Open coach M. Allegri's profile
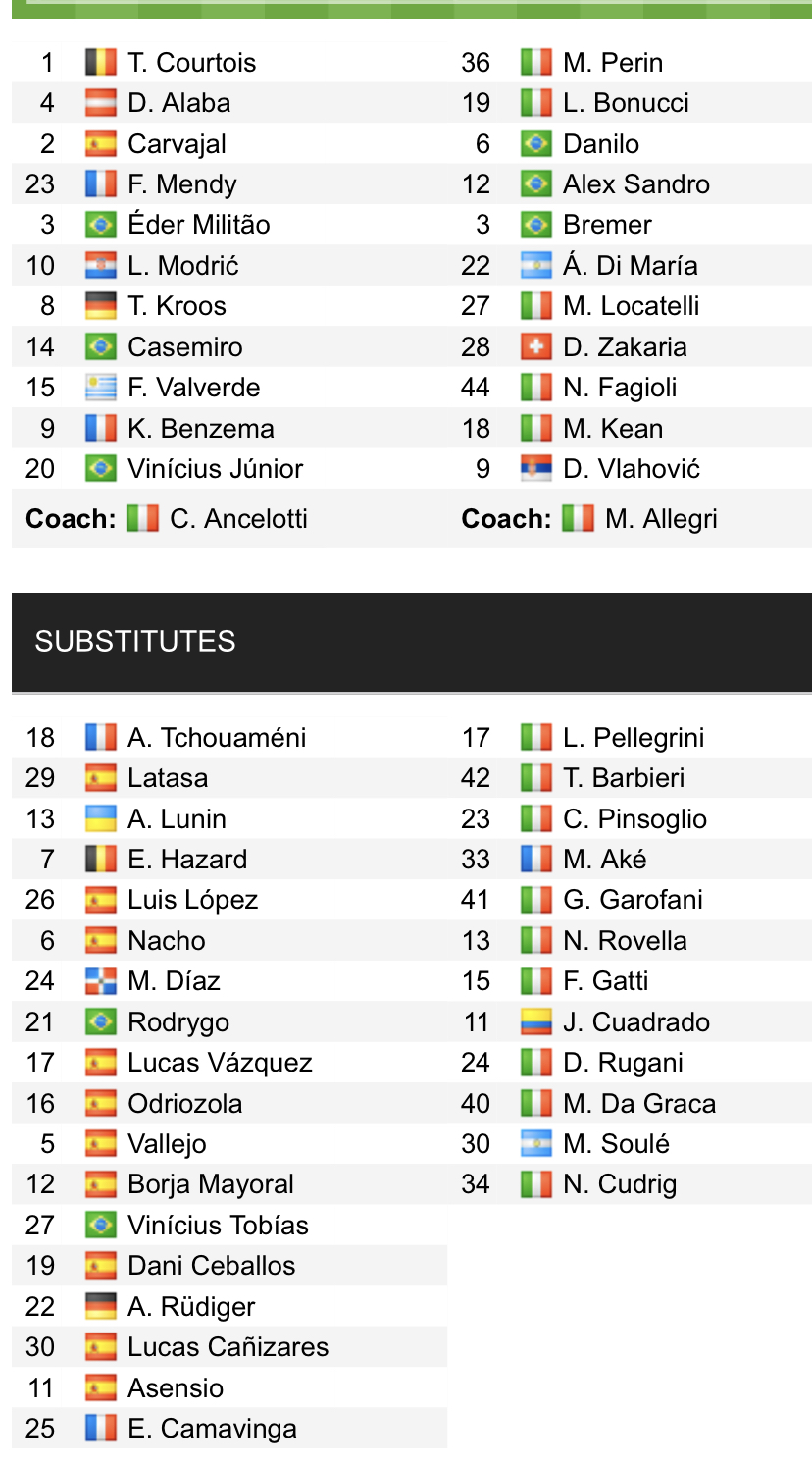812x1464 pixels. [660, 518]
